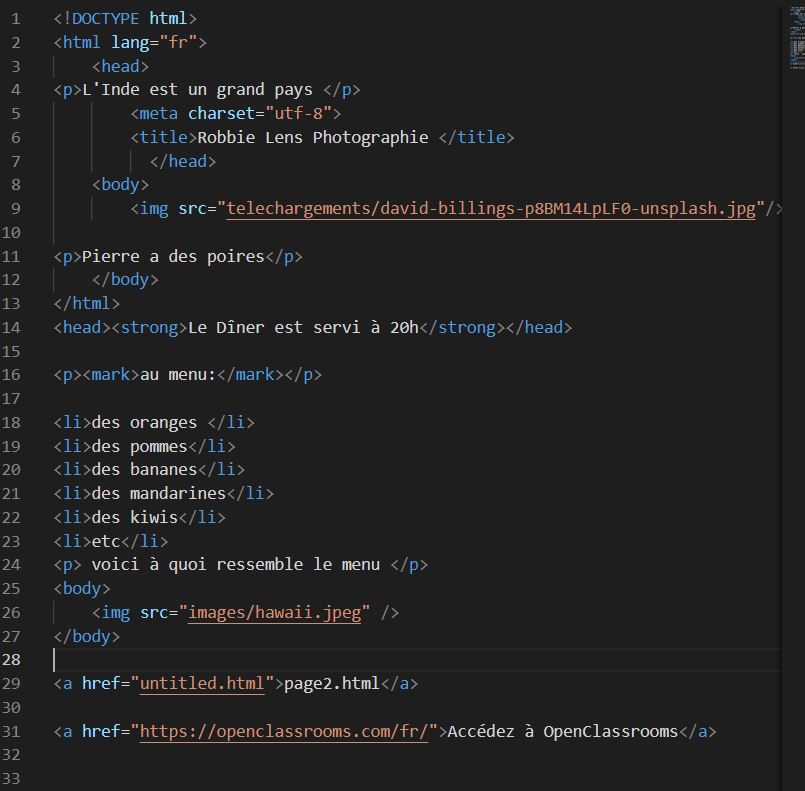Viewport: 805px width, 791px height.
Task: Click the list item containing "des kiwis"
Action: point(135,517)
